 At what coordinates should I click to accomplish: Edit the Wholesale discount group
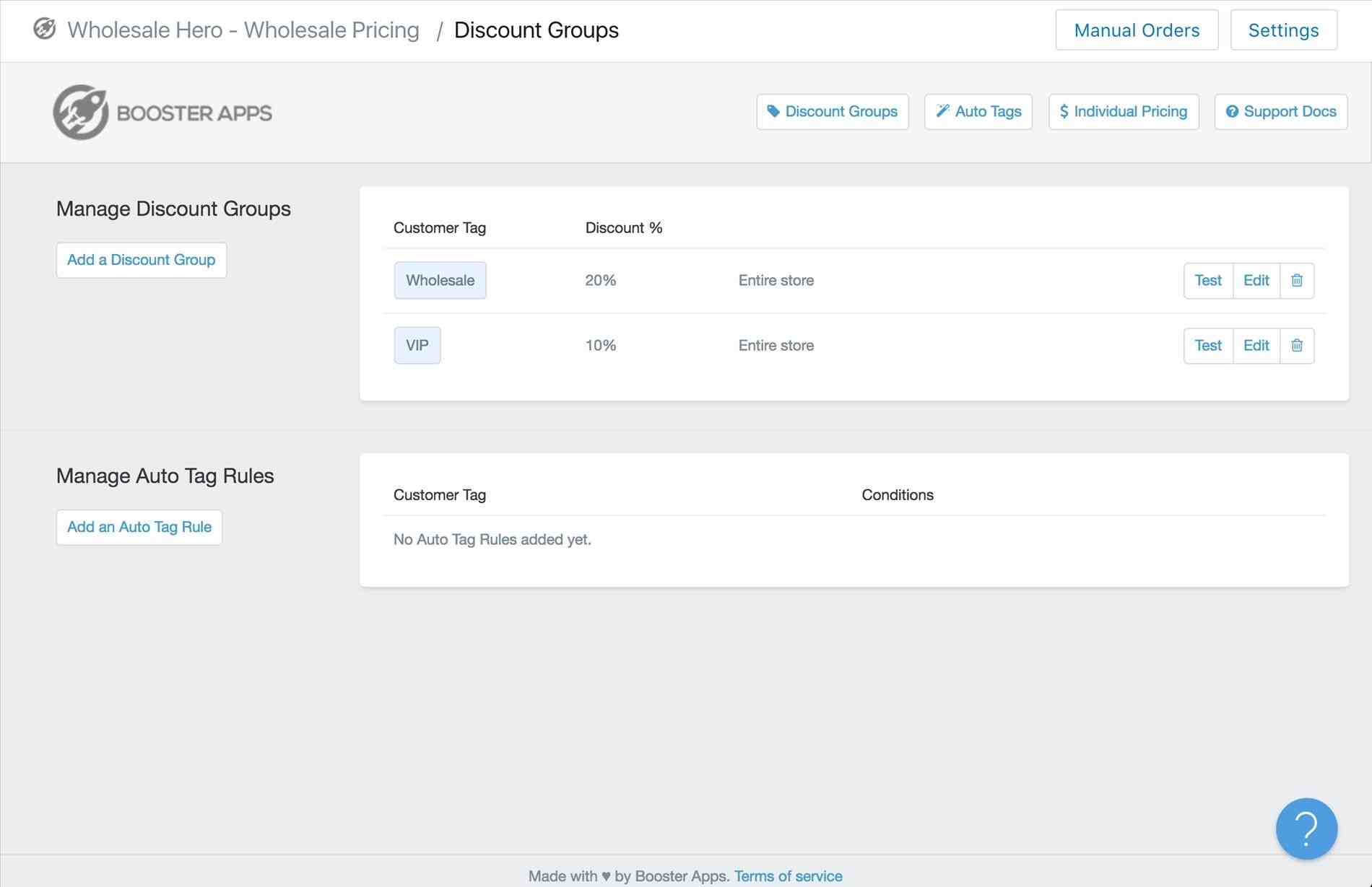click(x=1256, y=280)
